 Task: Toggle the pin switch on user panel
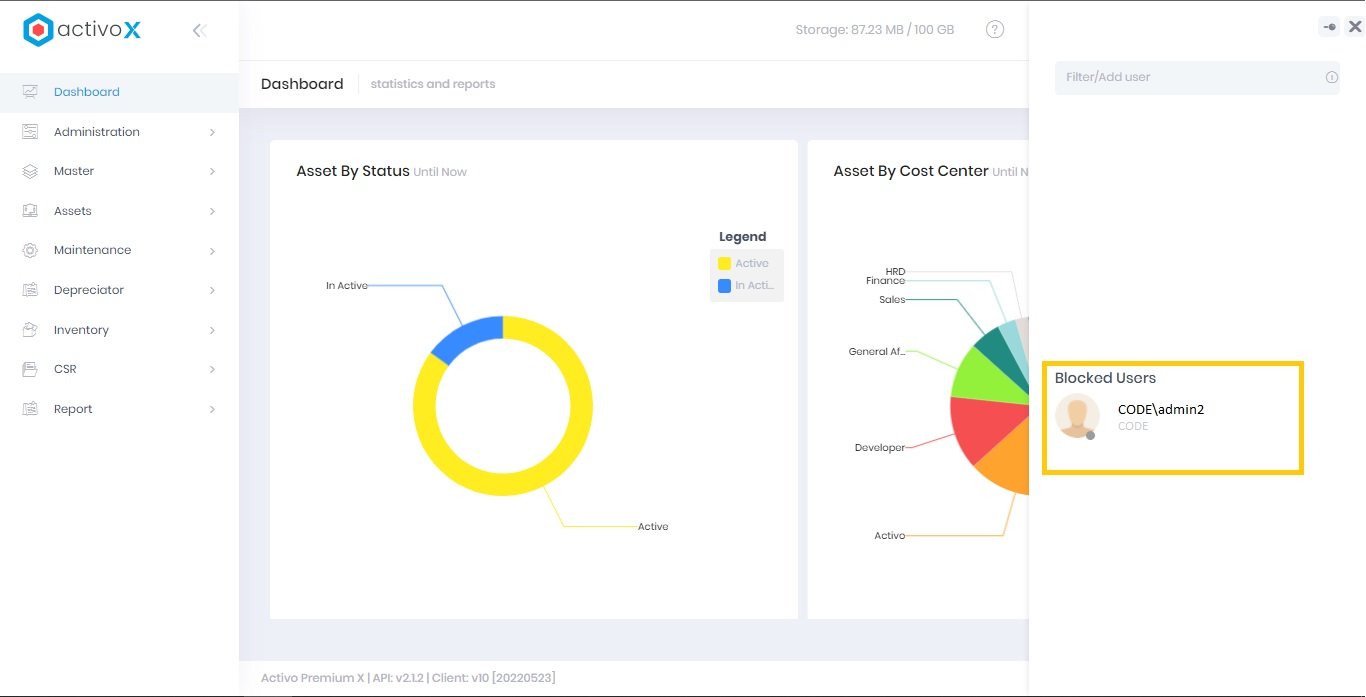coord(1328,28)
